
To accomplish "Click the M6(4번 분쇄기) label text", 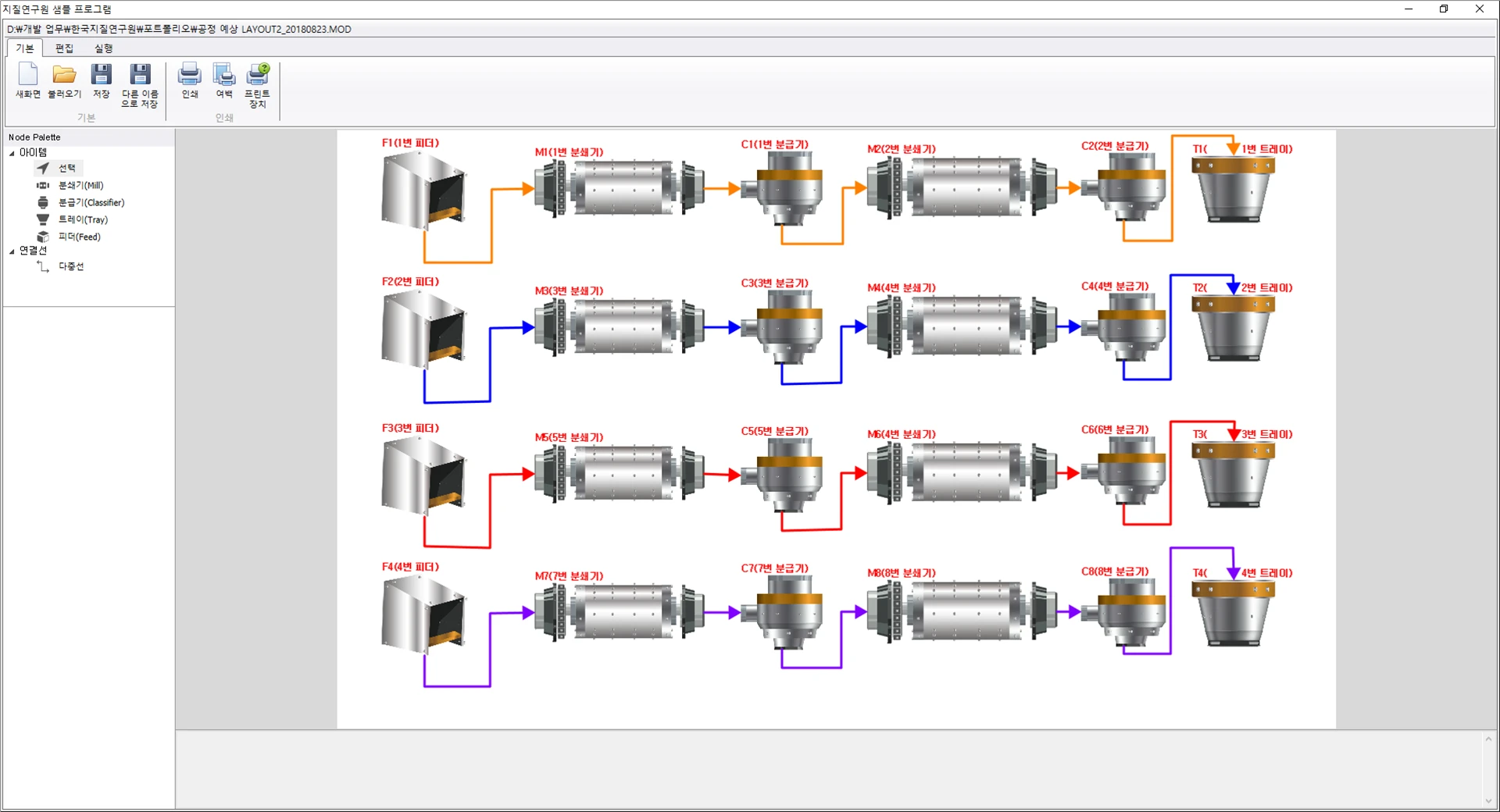I will pos(901,435).
